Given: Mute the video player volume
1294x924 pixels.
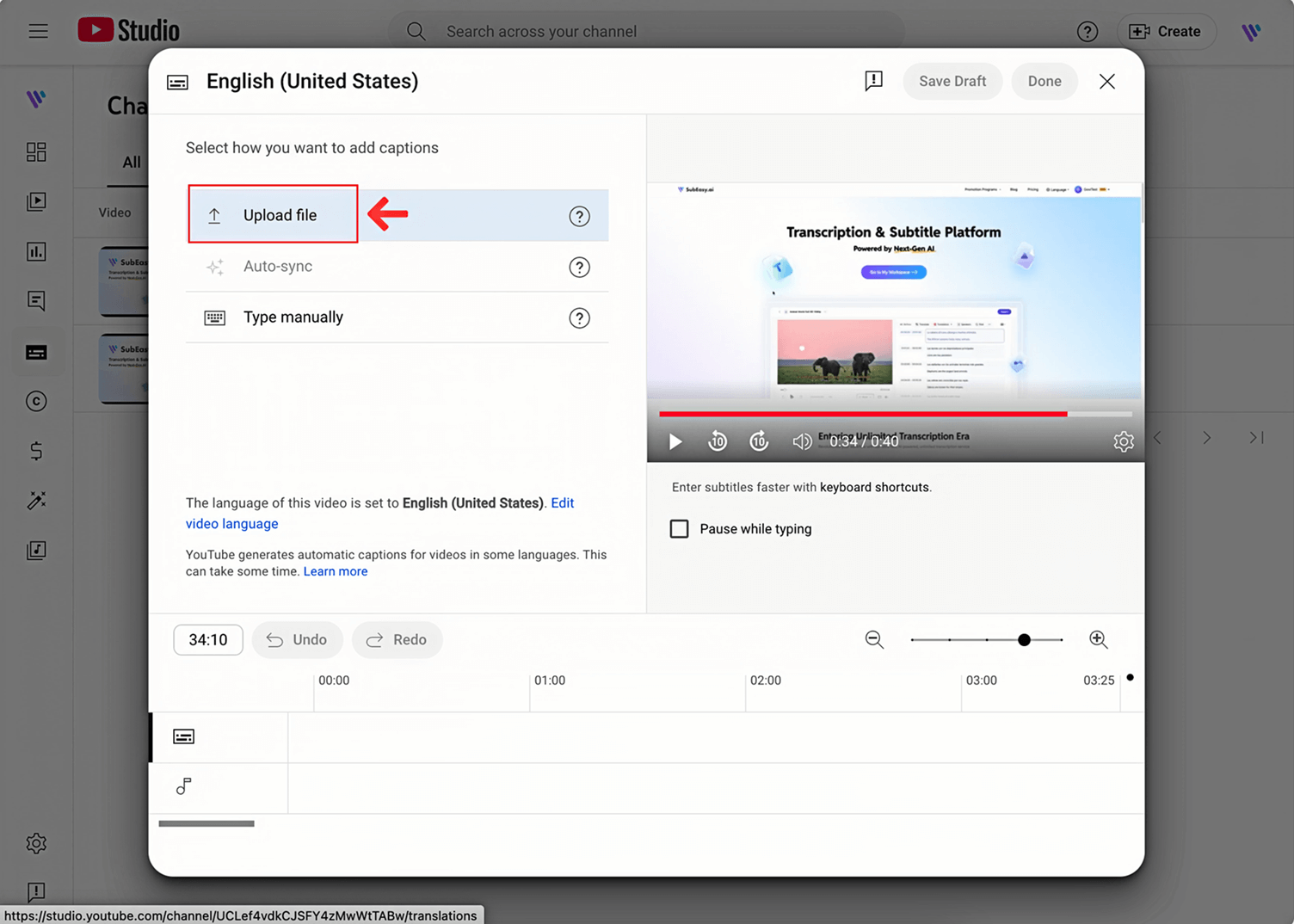Looking at the screenshot, I should [x=801, y=441].
